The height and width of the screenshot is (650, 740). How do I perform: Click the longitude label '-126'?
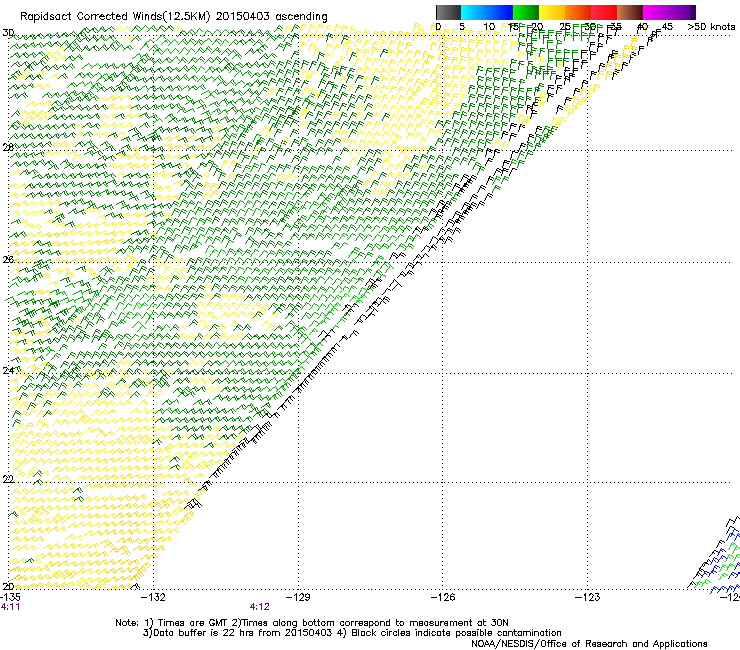click(x=443, y=597)
